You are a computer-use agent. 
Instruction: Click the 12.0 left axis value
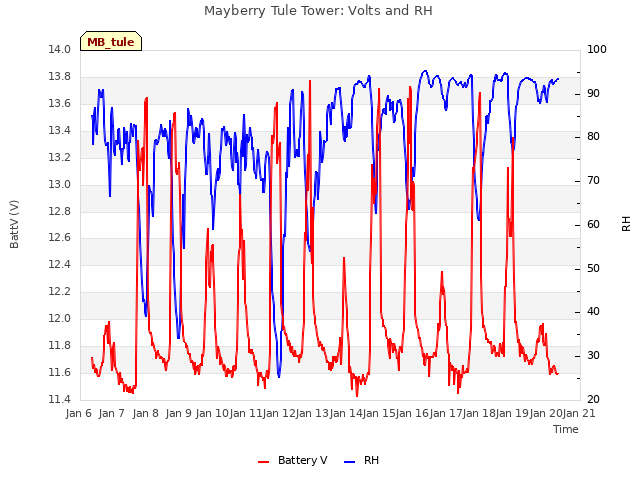(60, 318)
